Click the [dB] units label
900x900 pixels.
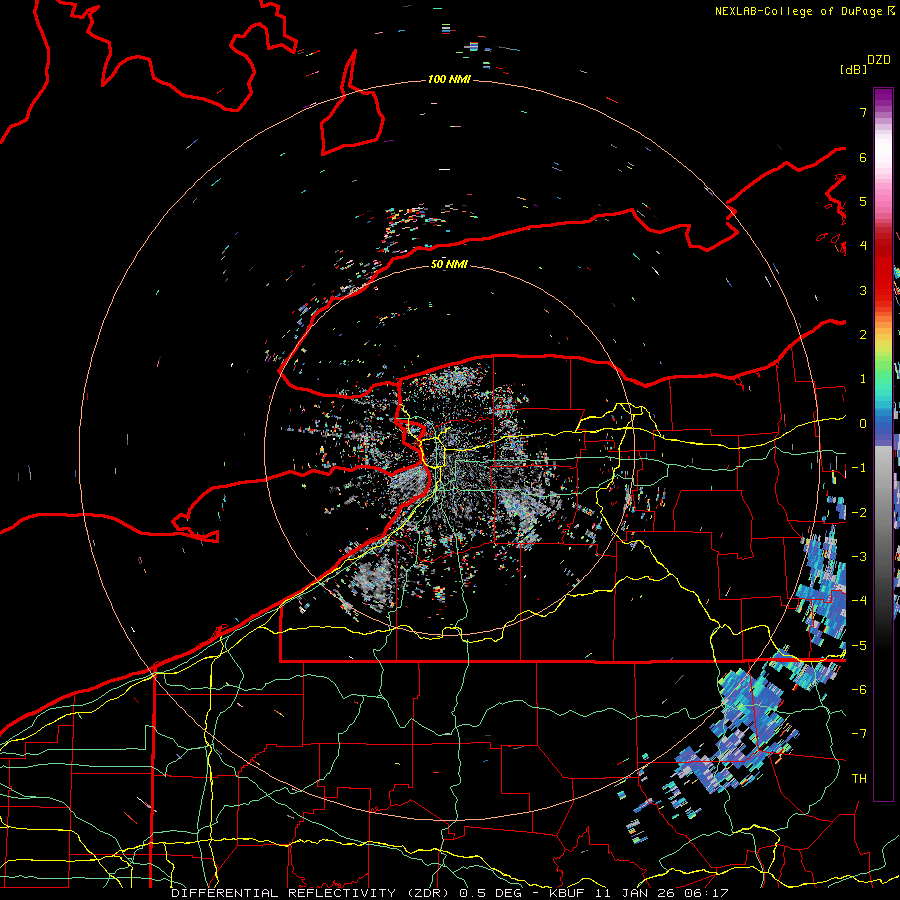tap(853, 69)
